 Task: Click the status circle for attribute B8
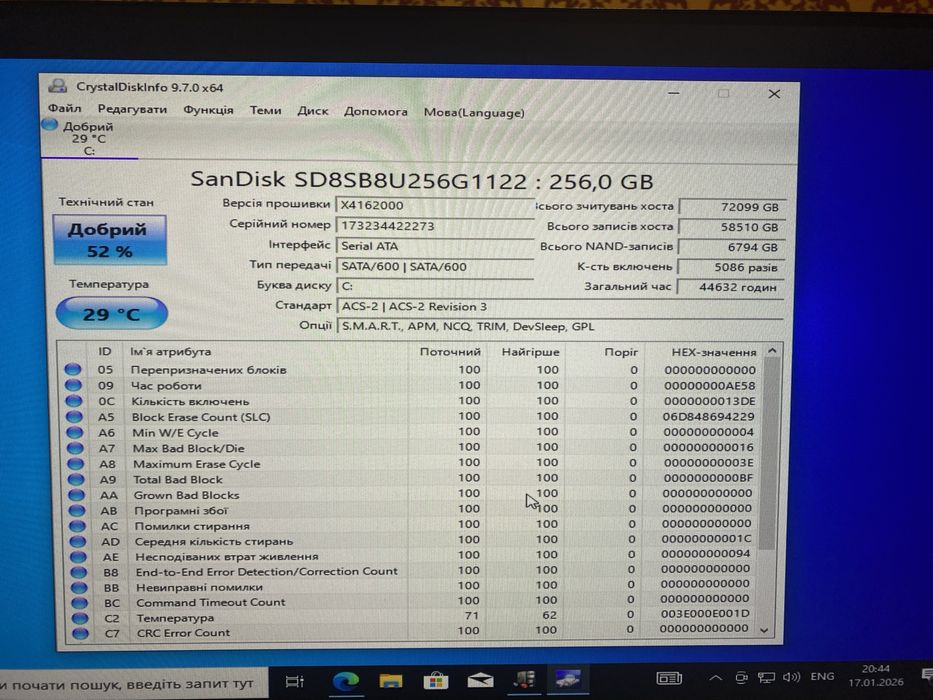79,572
